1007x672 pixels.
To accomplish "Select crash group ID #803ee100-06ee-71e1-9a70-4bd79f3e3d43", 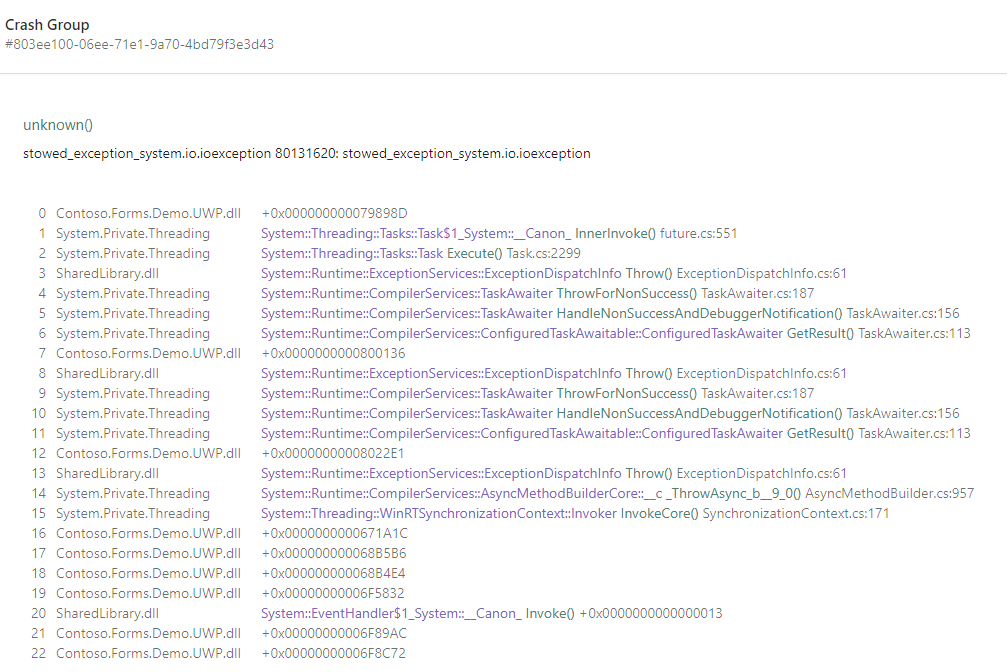I will click(139, 44).
